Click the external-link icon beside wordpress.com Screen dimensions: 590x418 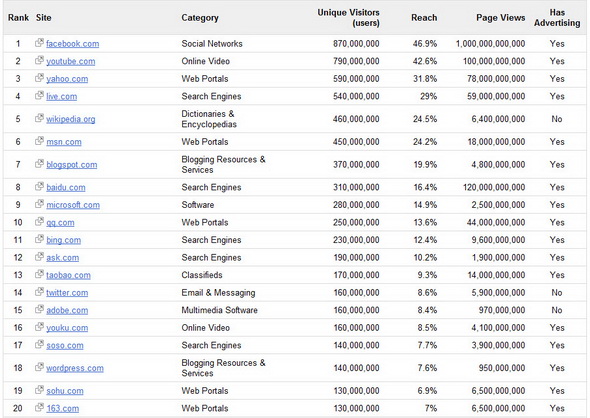39,367
